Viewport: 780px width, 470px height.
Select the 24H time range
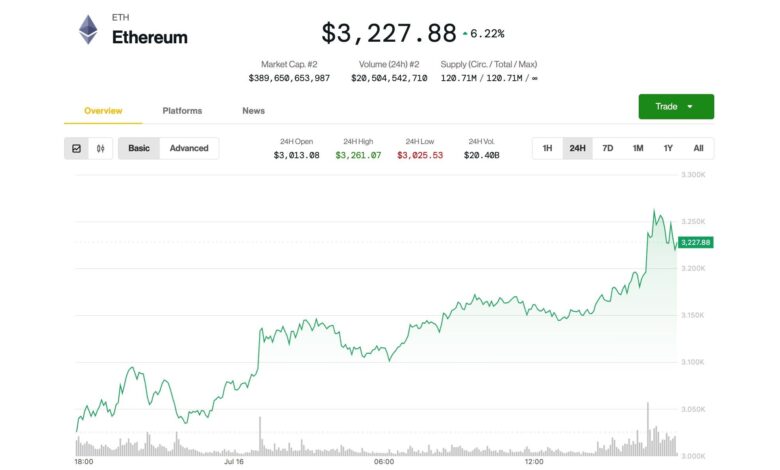577,148
